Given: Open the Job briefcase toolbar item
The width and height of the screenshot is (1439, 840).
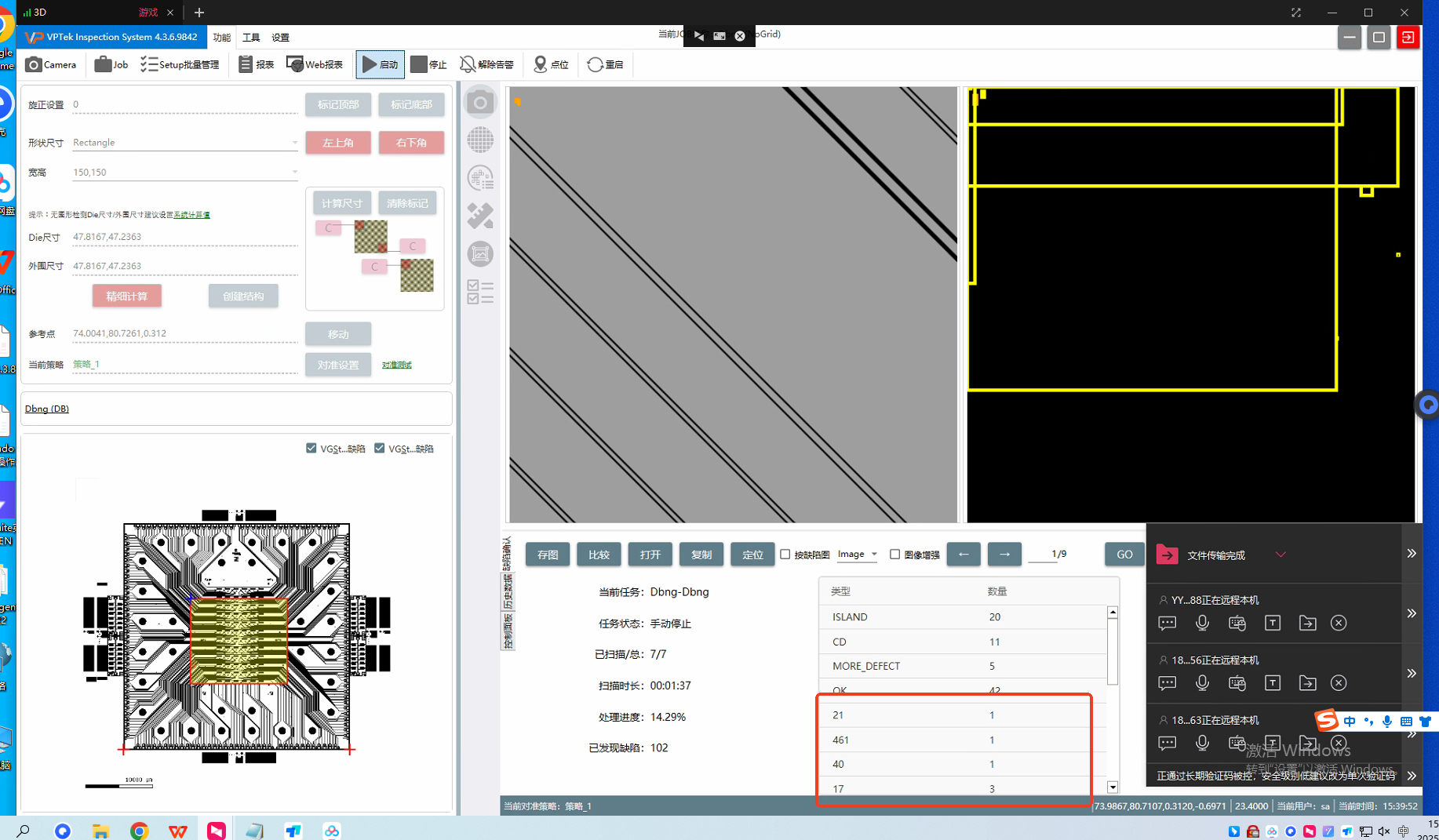Looking at the screenshot, I should click(x=111, y=64).
